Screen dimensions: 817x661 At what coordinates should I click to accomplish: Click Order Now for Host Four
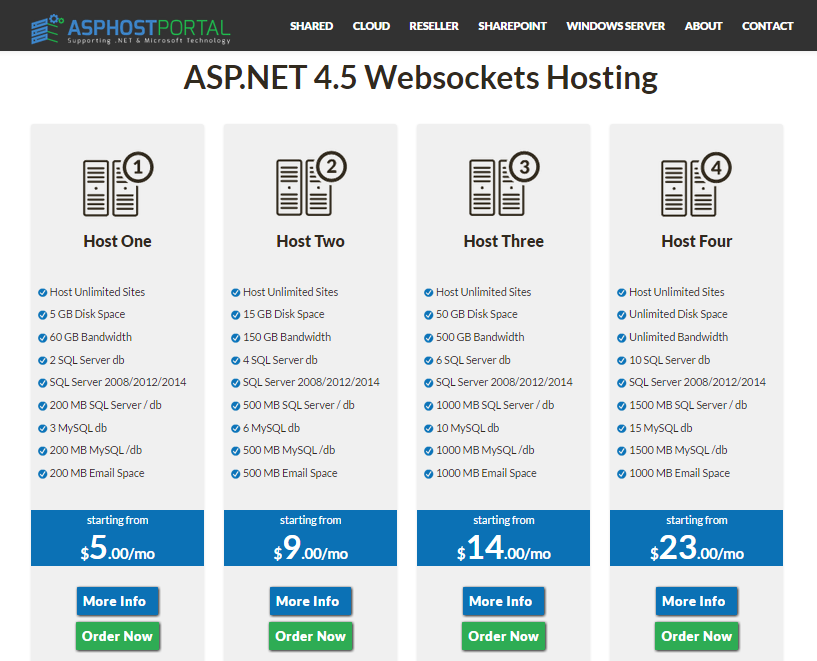tap(697, 636)
